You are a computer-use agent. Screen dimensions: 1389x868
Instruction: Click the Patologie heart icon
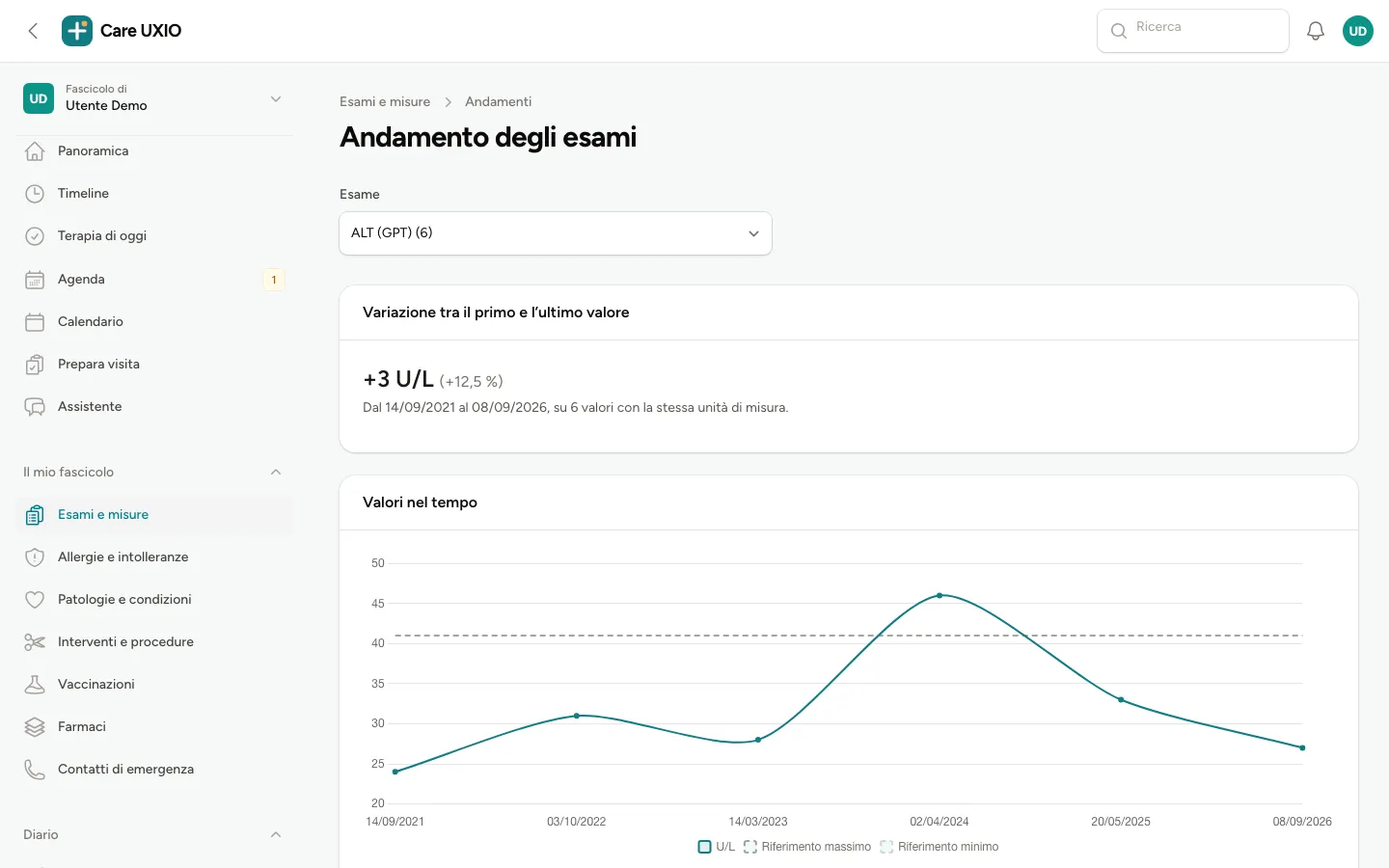[x=35, y=600]
